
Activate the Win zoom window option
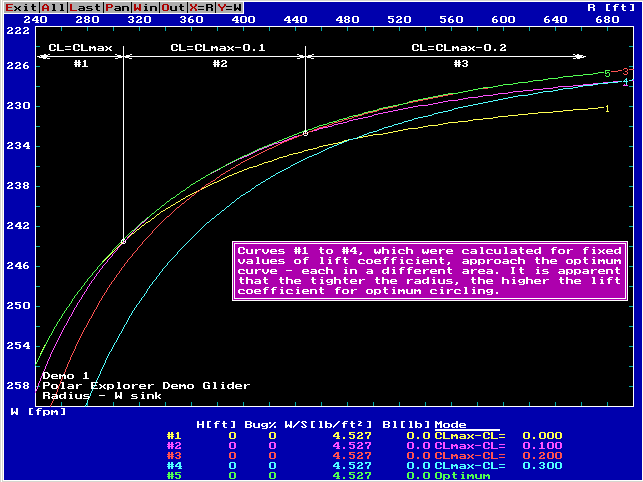pyautogui.click(x=146, y=7)
